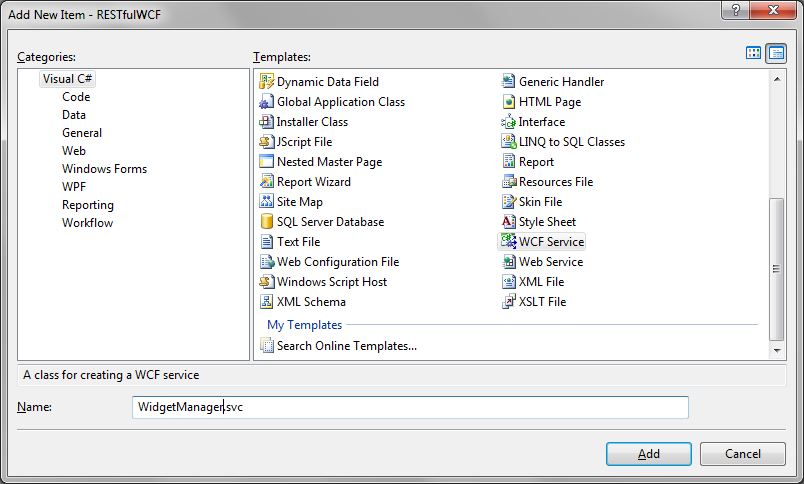This screenshot has width=804, height=484.
Task: Choose the HTML Page template icon
Action: 509,102
